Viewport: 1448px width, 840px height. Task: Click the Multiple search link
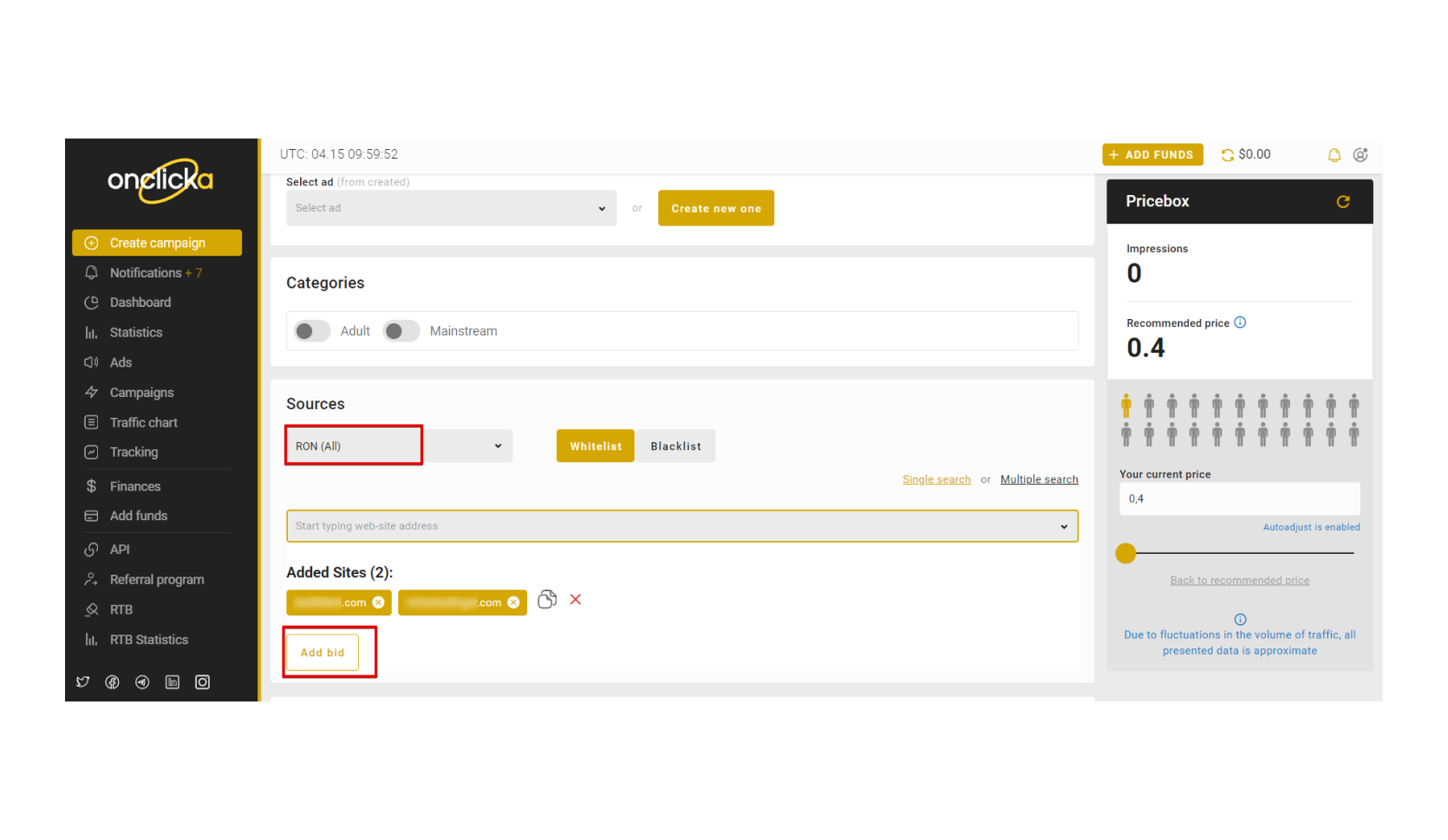pyautogui.click(x=1039, y=479)
